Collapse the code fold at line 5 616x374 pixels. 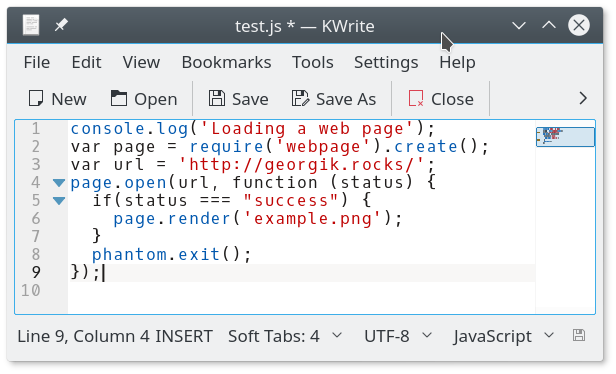[x=59, y=201]
